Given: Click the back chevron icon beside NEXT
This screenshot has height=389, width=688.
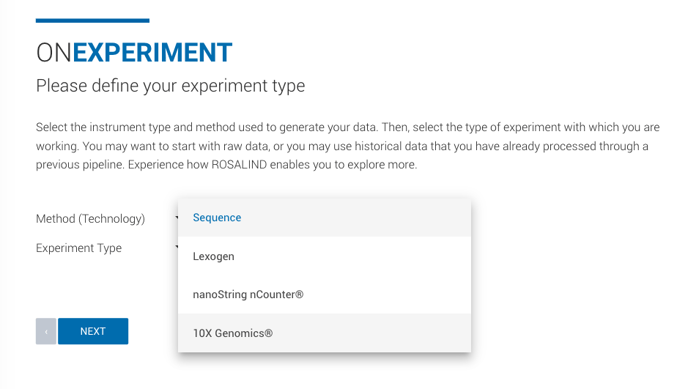Looking at the screenshot, I should pos(46,332).
